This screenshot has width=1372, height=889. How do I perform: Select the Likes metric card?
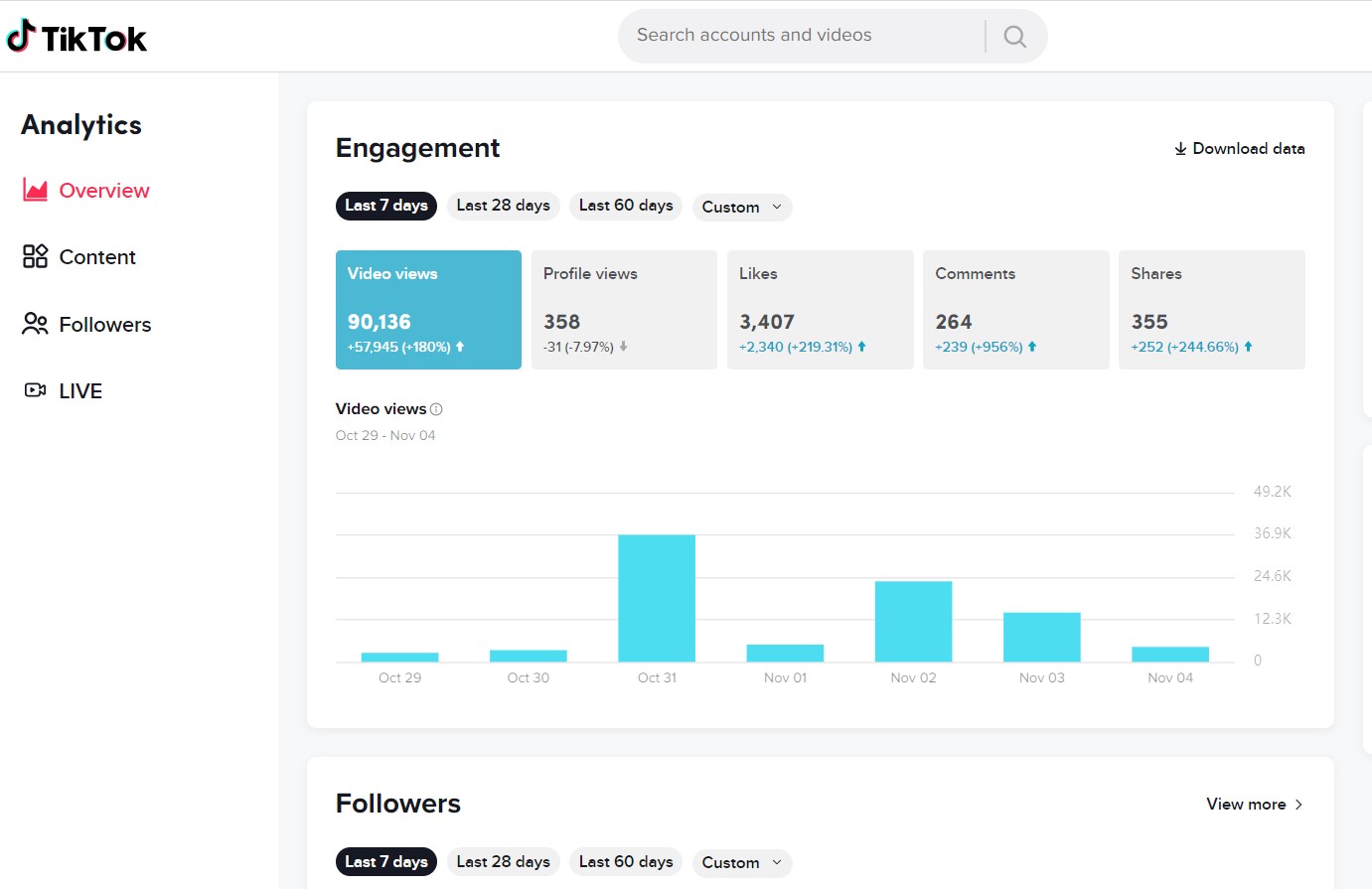[820, 310]
